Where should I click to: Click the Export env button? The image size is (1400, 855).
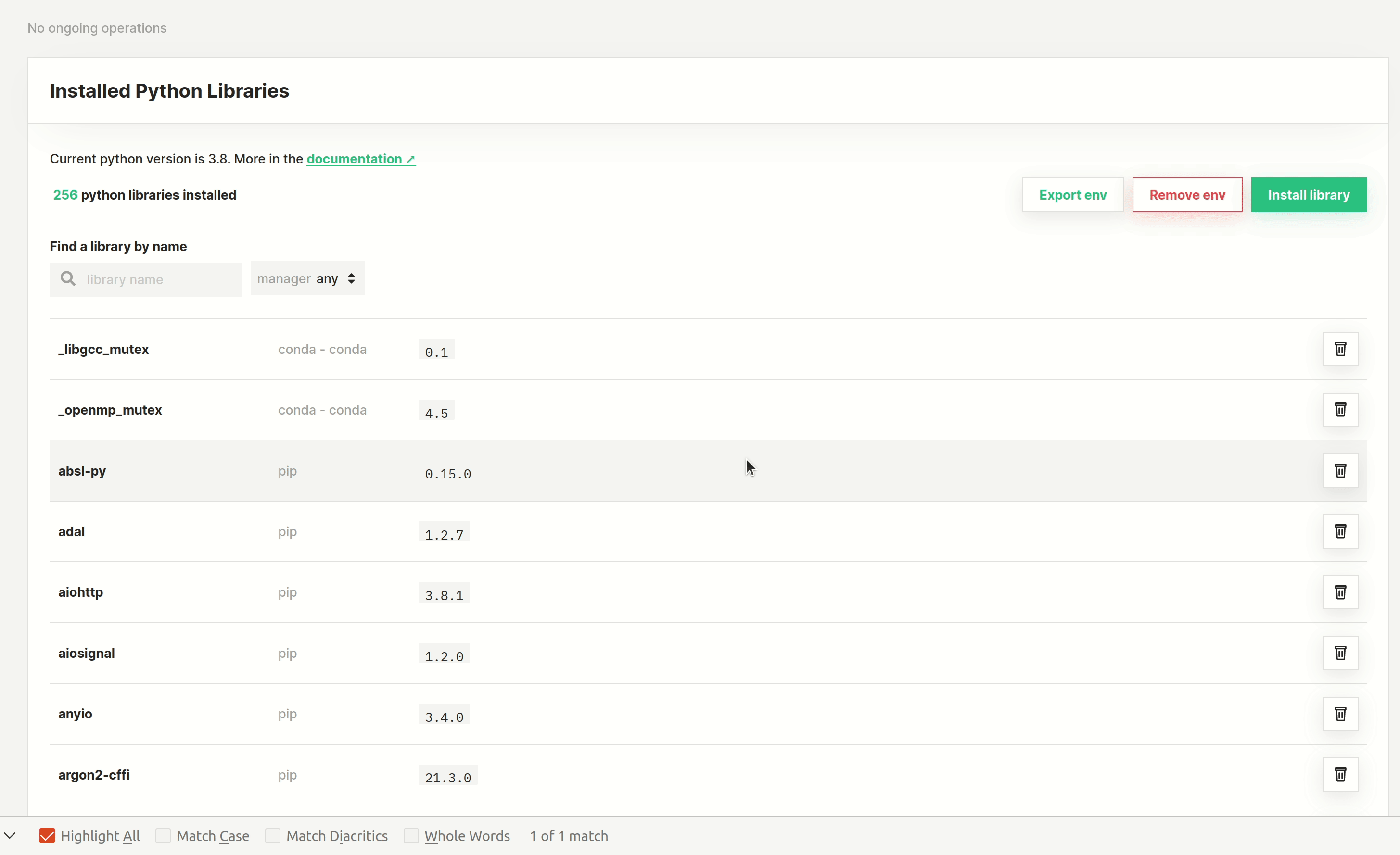(1073, 195)
